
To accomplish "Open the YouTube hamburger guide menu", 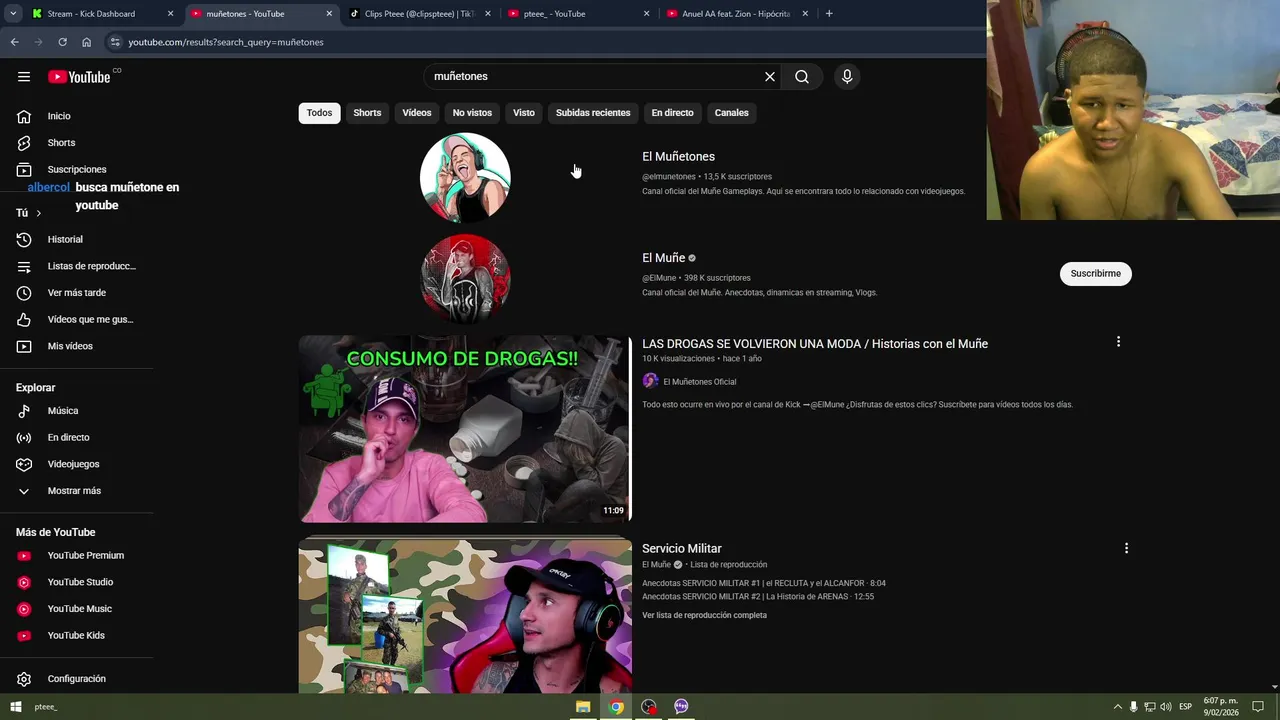I will tap(24, 77).
